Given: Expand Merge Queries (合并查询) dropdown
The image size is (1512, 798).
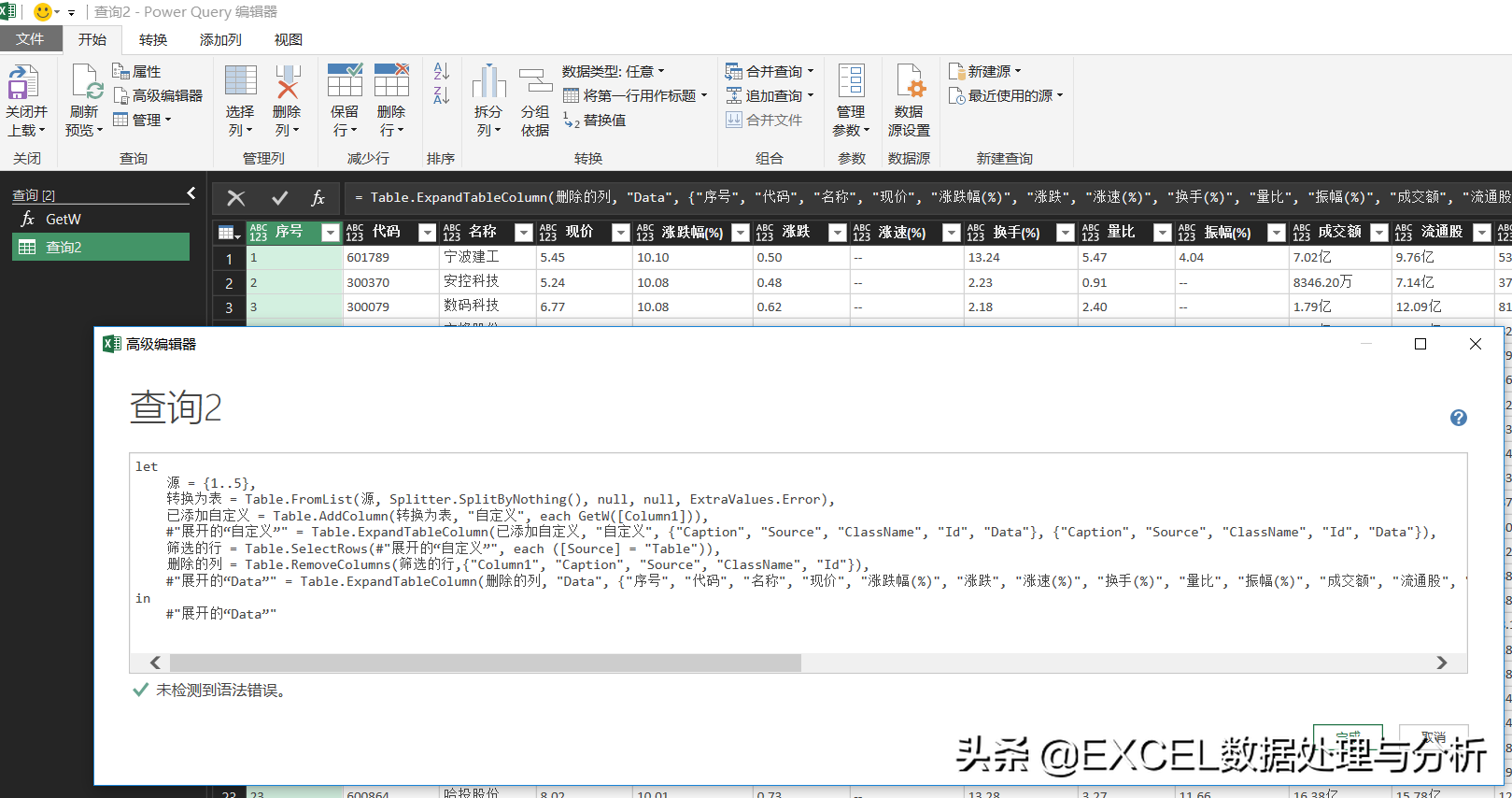Looking at the screenshot, I should click(811, 71).
